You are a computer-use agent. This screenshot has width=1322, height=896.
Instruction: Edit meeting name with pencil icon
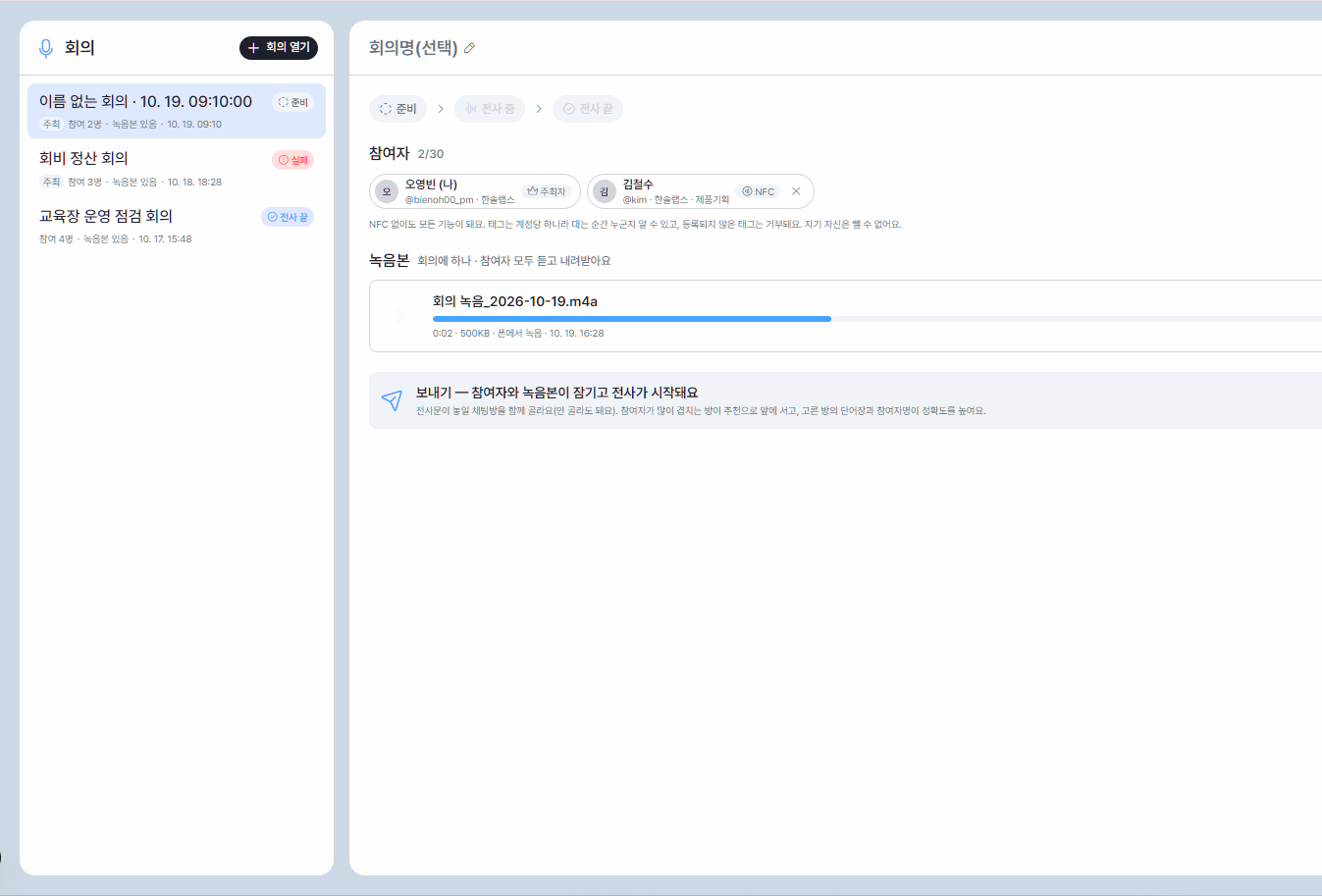click(x=469, y=48)
